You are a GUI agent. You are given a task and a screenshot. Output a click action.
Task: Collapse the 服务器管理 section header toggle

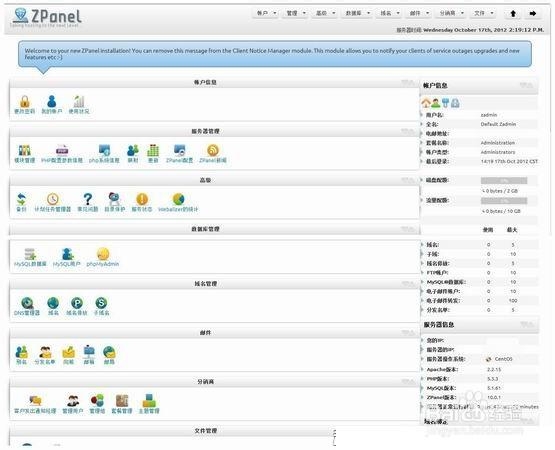point(407,131)
